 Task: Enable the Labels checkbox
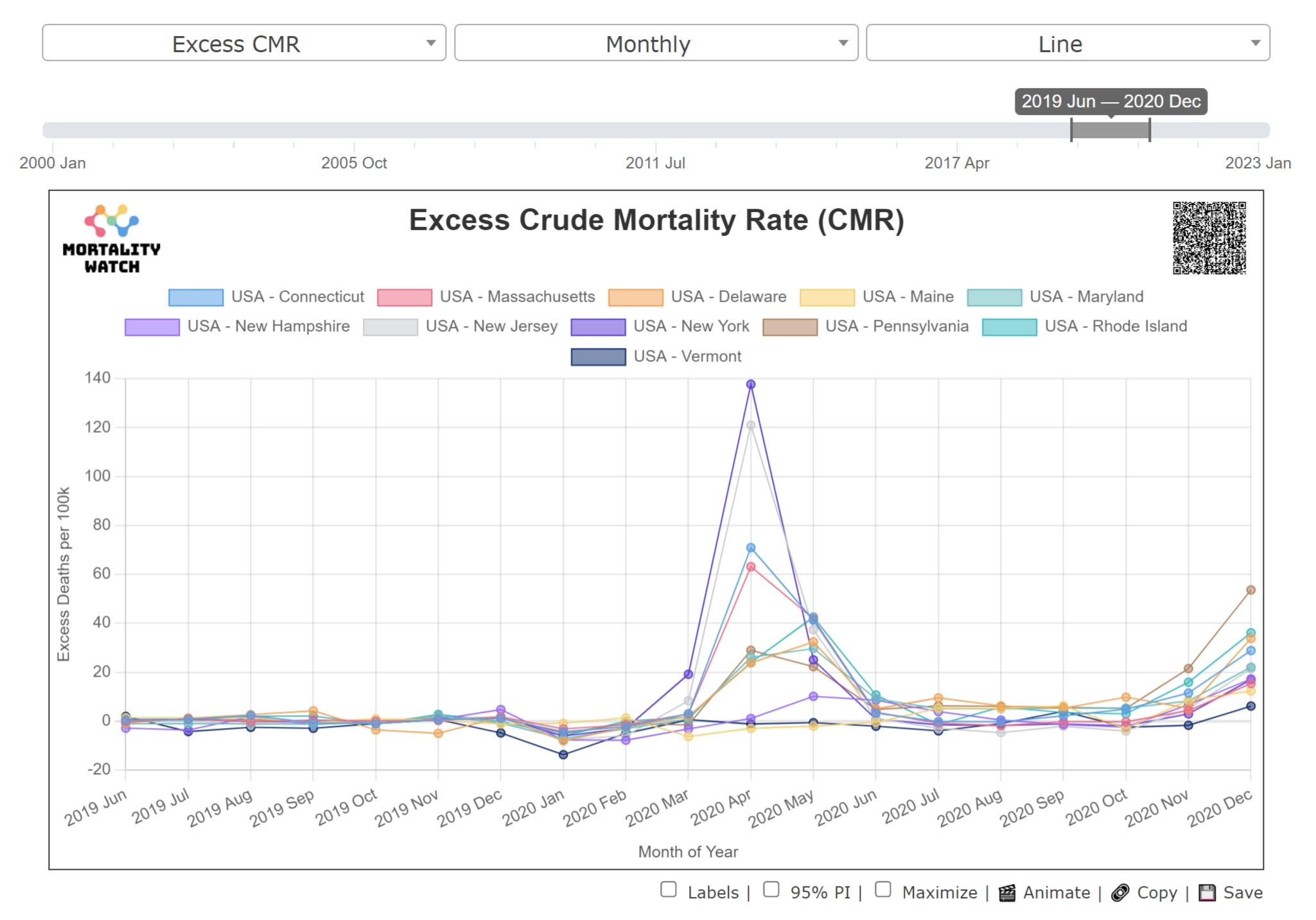point(669,890)
